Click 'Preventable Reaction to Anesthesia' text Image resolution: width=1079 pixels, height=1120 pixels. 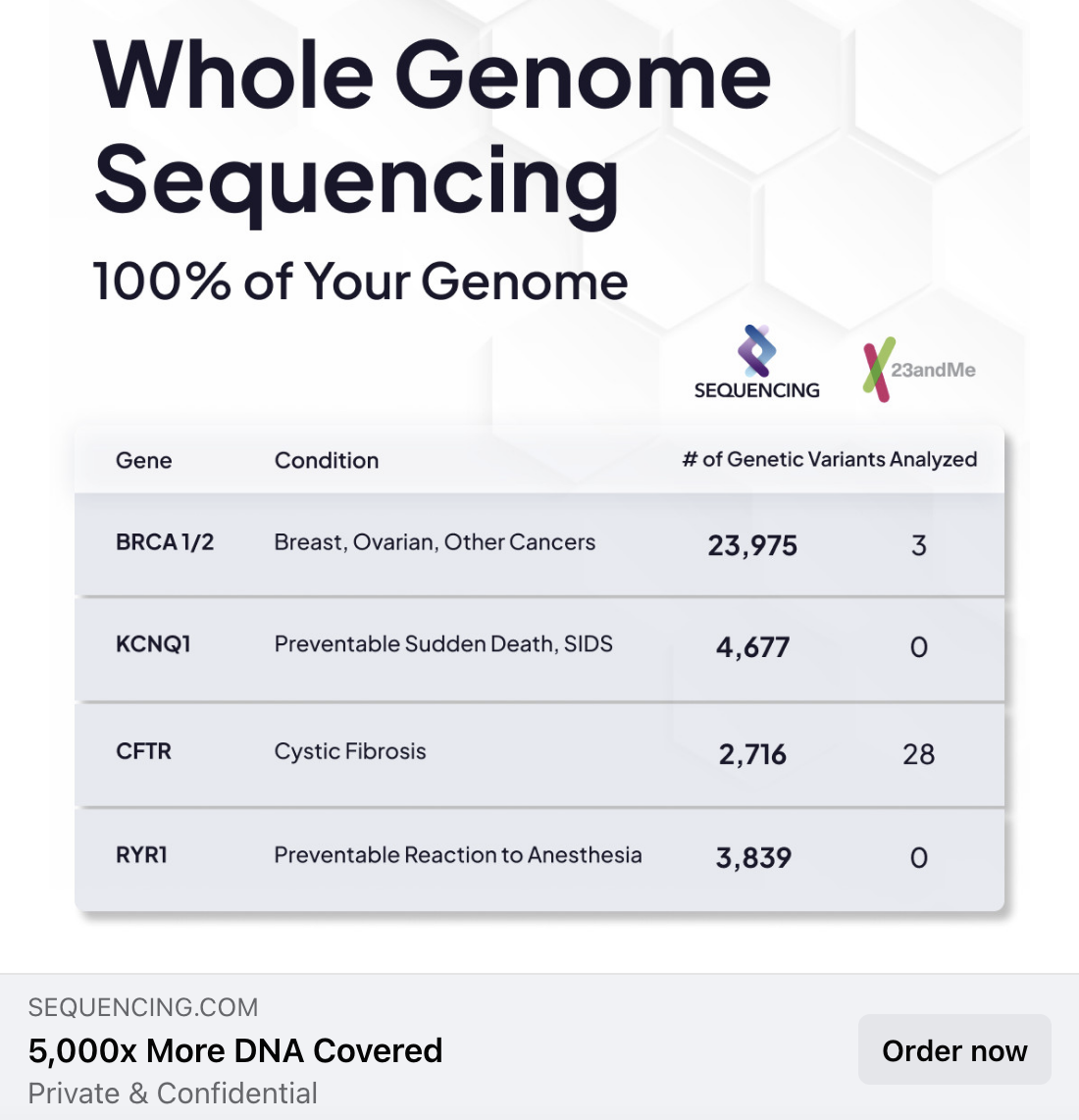[458, 855]
